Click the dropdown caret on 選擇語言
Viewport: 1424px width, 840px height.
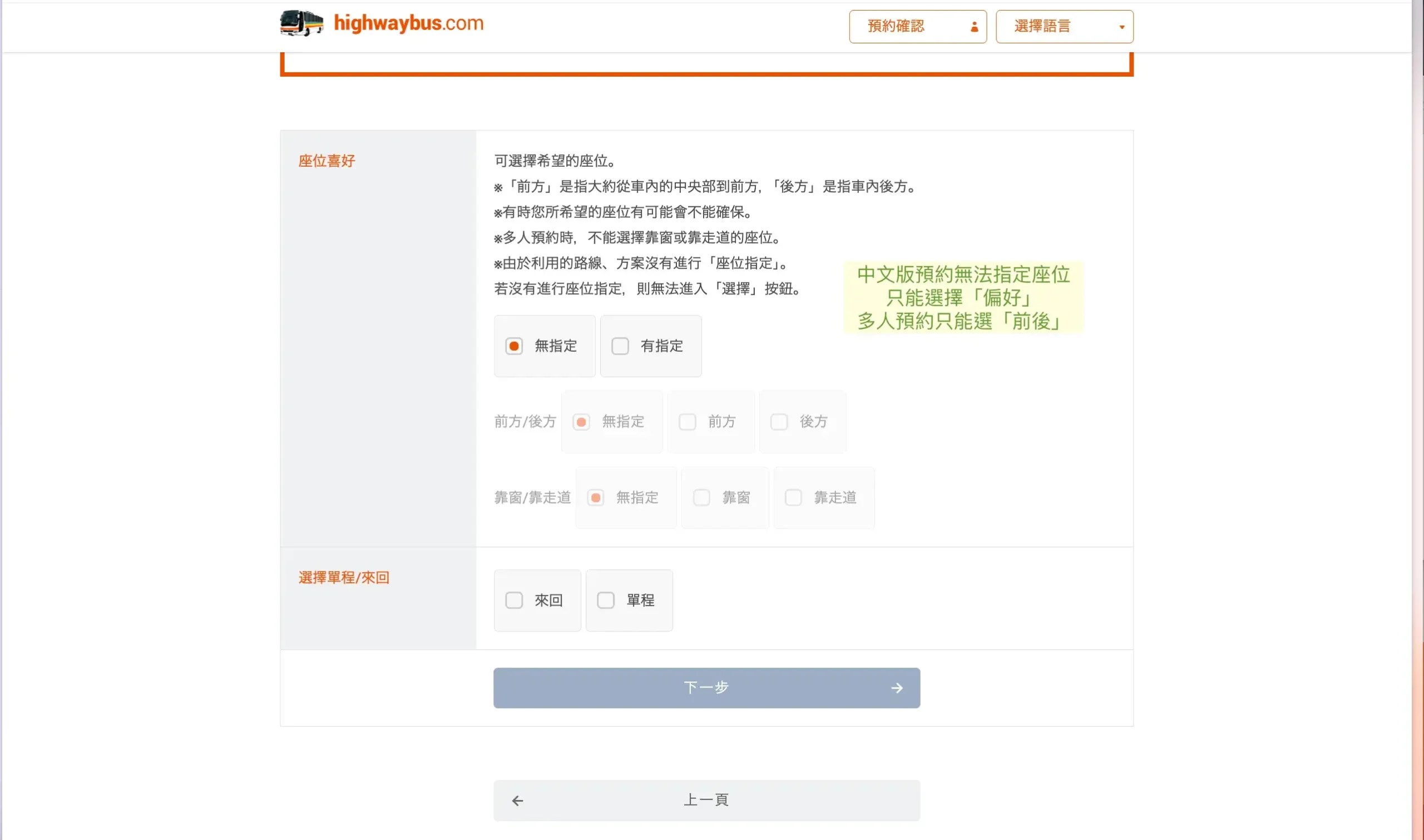tap(1120, 26)
